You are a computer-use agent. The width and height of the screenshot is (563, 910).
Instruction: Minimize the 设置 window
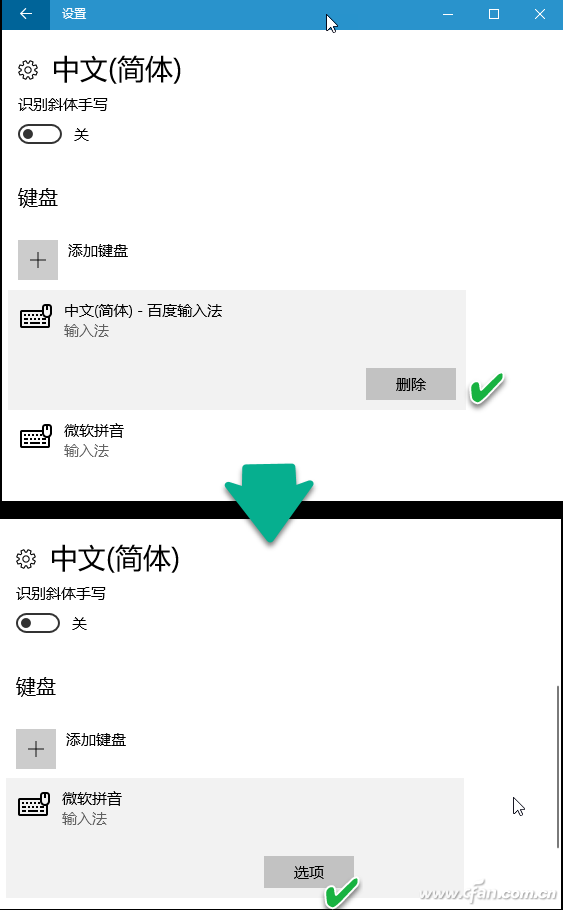[448, 14]
